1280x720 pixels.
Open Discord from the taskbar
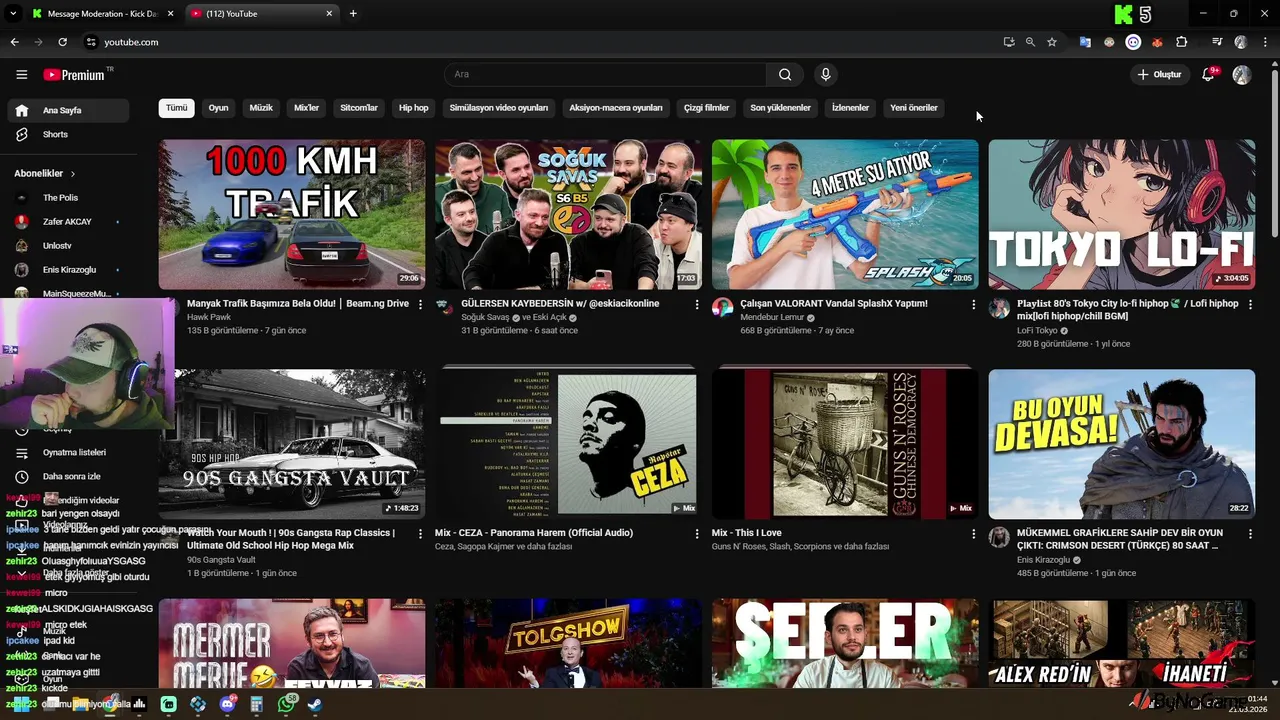pos(227,704)
